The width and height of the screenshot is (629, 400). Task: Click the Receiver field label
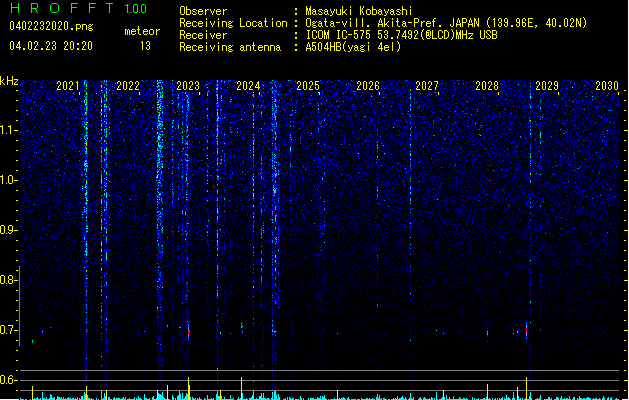point(203,35)
